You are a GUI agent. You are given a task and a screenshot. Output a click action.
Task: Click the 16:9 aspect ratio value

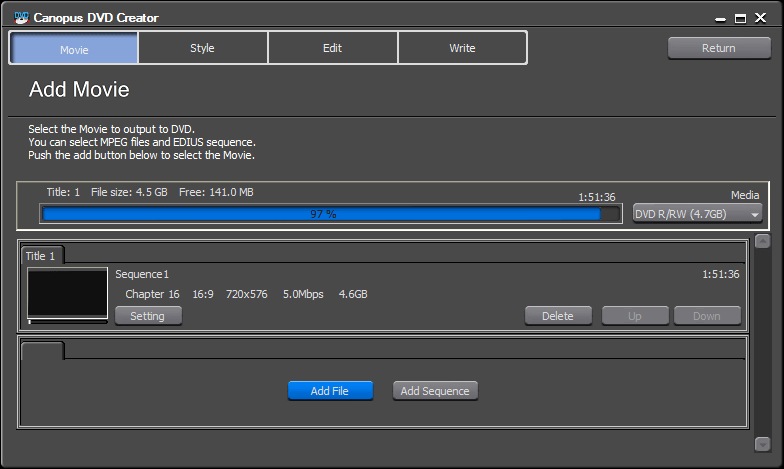click(203, 294)
